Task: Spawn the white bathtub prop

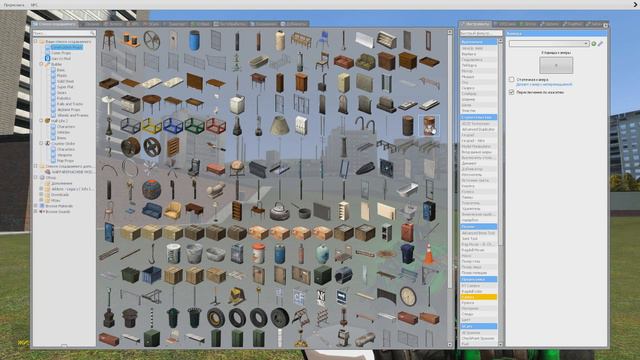Action: (x=407, y=189)
